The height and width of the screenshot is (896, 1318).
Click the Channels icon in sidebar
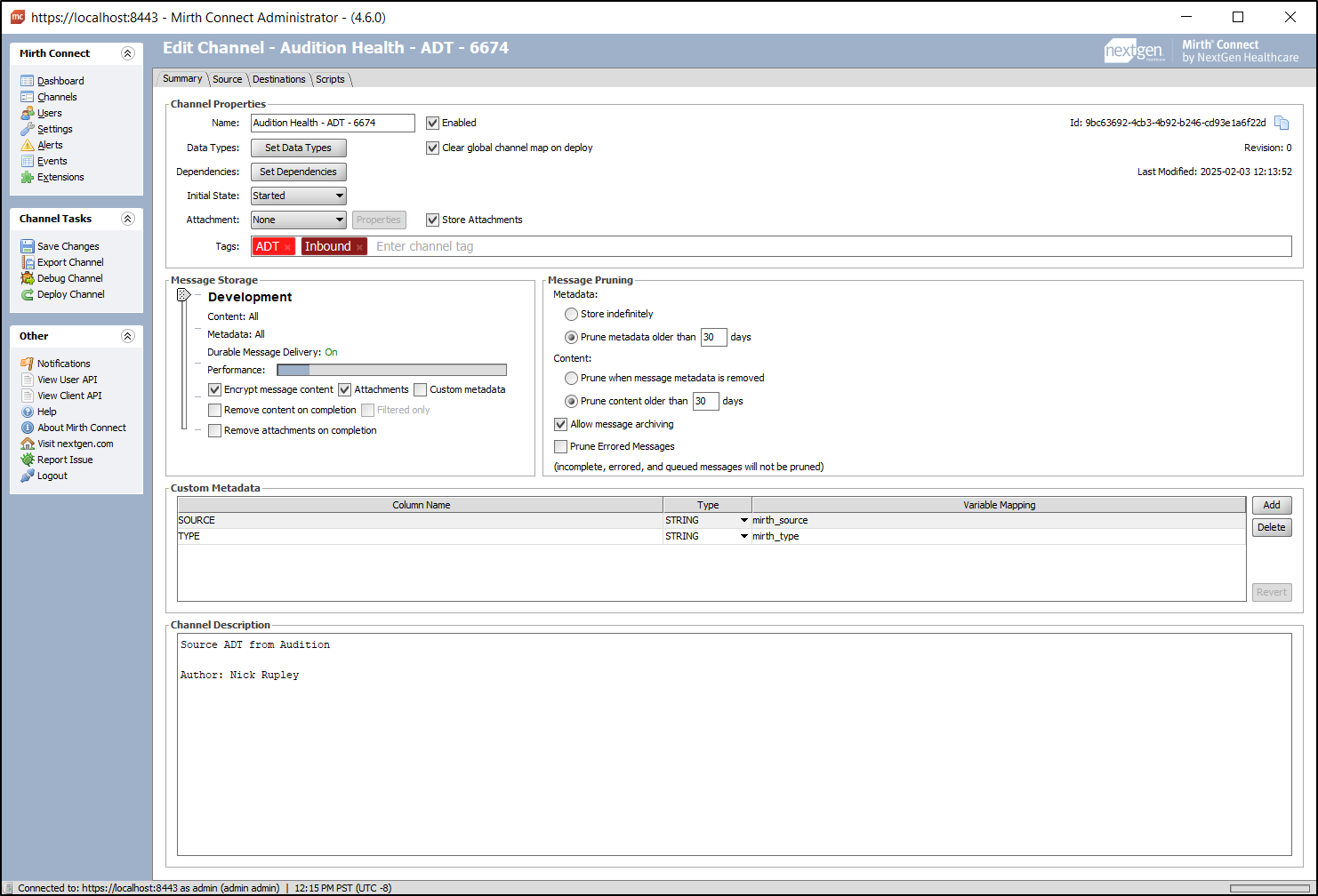pyautogui.click(x=28, y=97)
